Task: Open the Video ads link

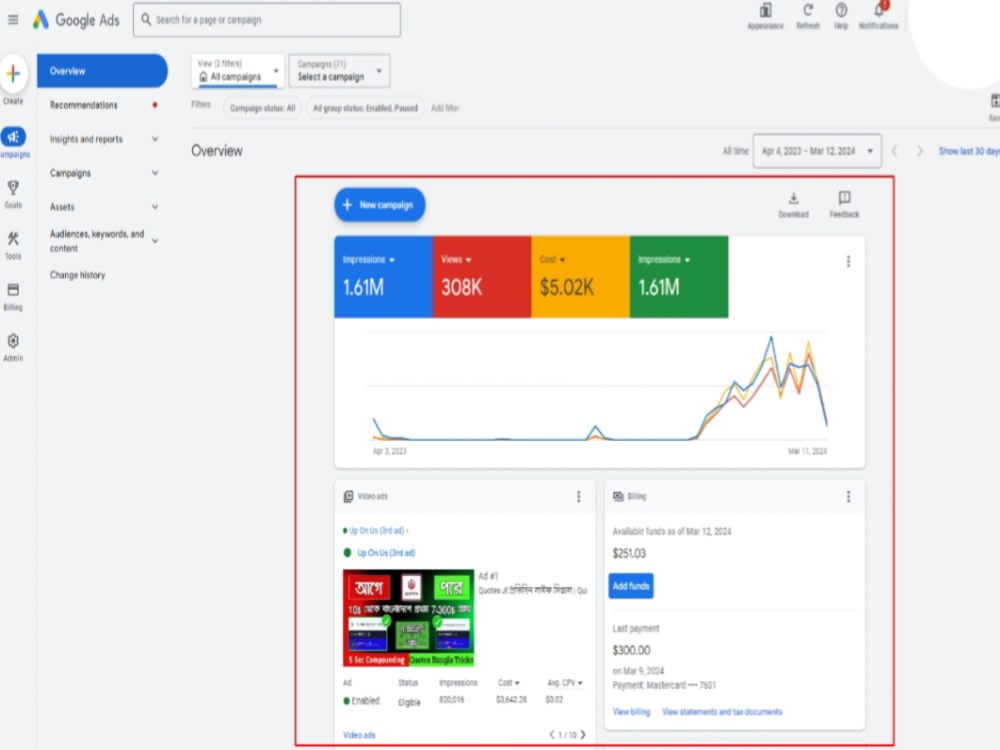Action: point(359,735)
